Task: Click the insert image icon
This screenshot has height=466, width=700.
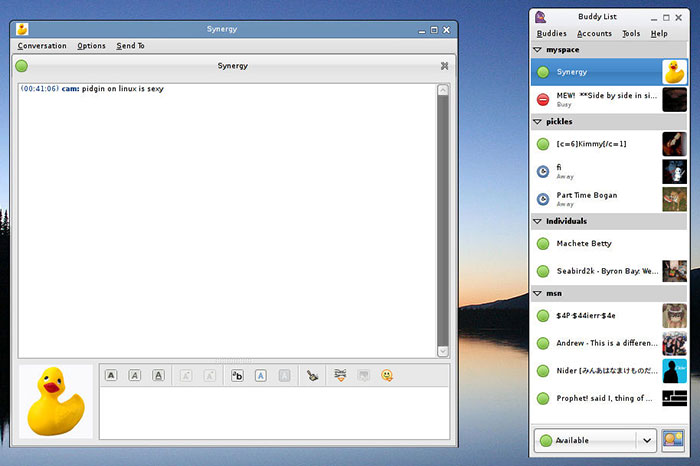Action: pyautogui.click(x=364, y=375)
